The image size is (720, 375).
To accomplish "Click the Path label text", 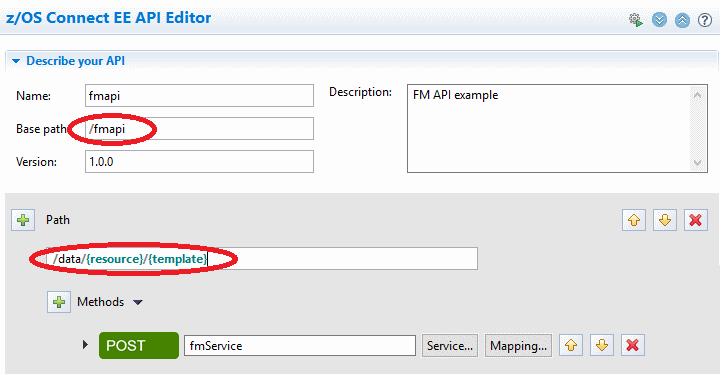I will click(58, 220).
